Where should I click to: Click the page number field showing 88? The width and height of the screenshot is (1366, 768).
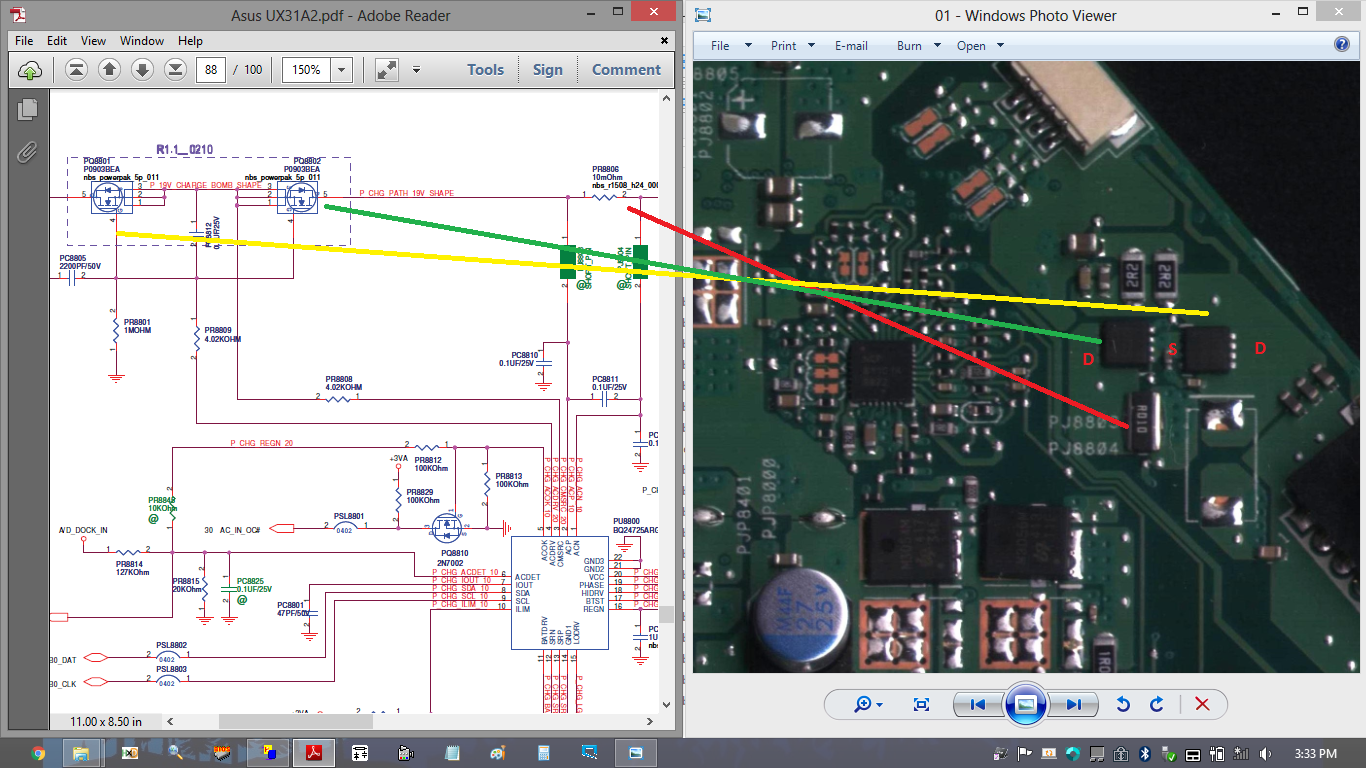click(210, 70)
